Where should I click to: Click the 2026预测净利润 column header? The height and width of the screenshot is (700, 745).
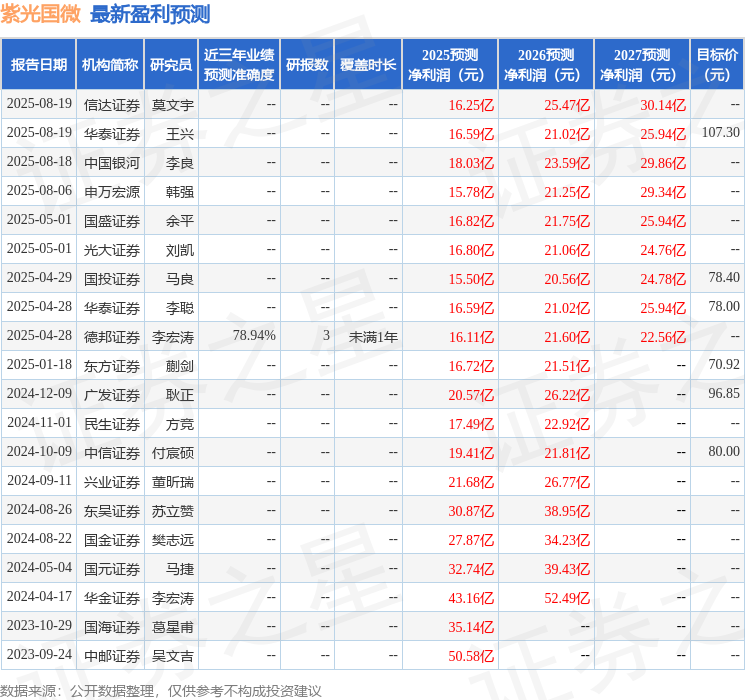point(546,65)
